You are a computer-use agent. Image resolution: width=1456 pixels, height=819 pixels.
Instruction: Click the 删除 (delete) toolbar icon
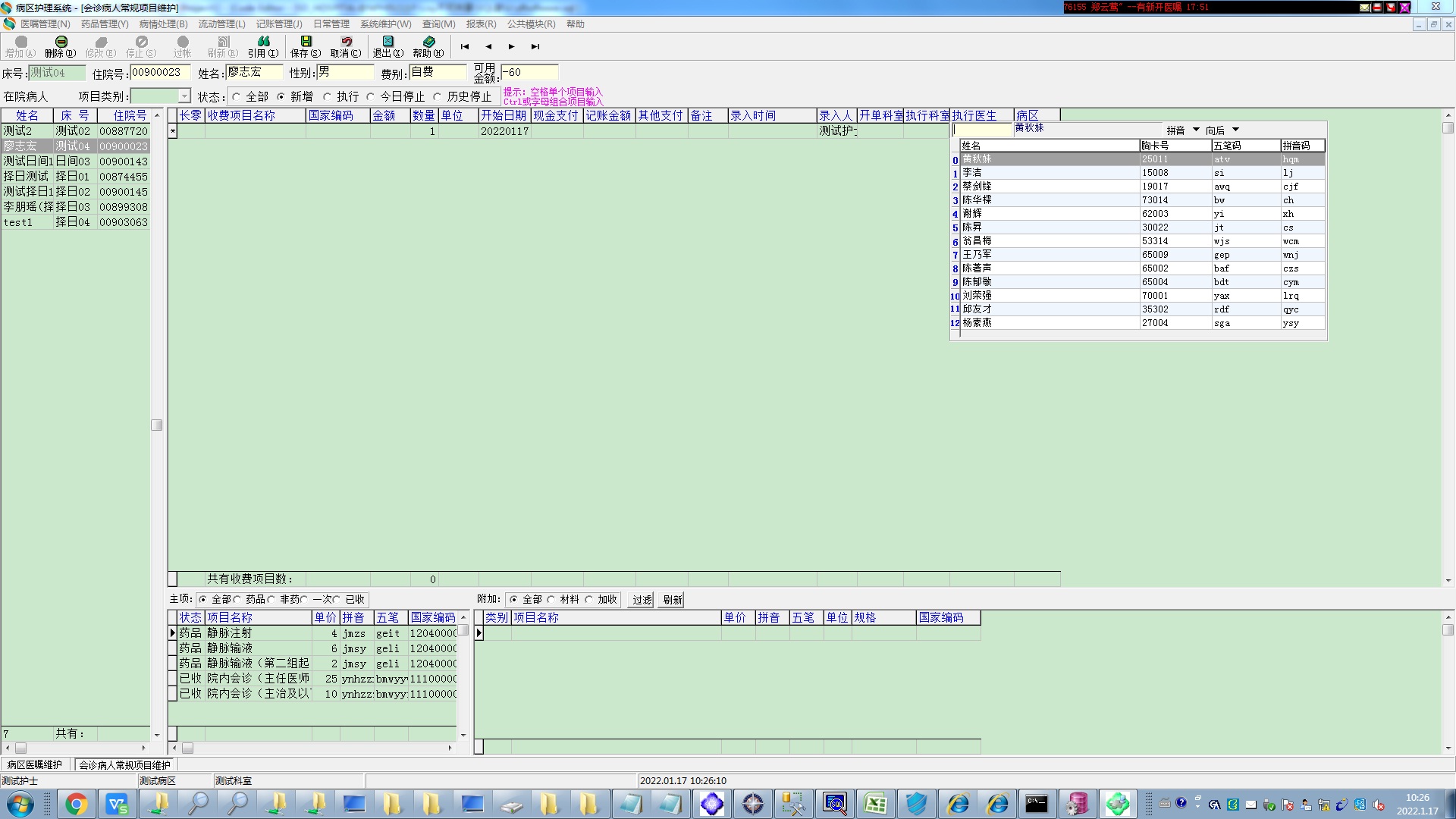click(x=61, y=45)
